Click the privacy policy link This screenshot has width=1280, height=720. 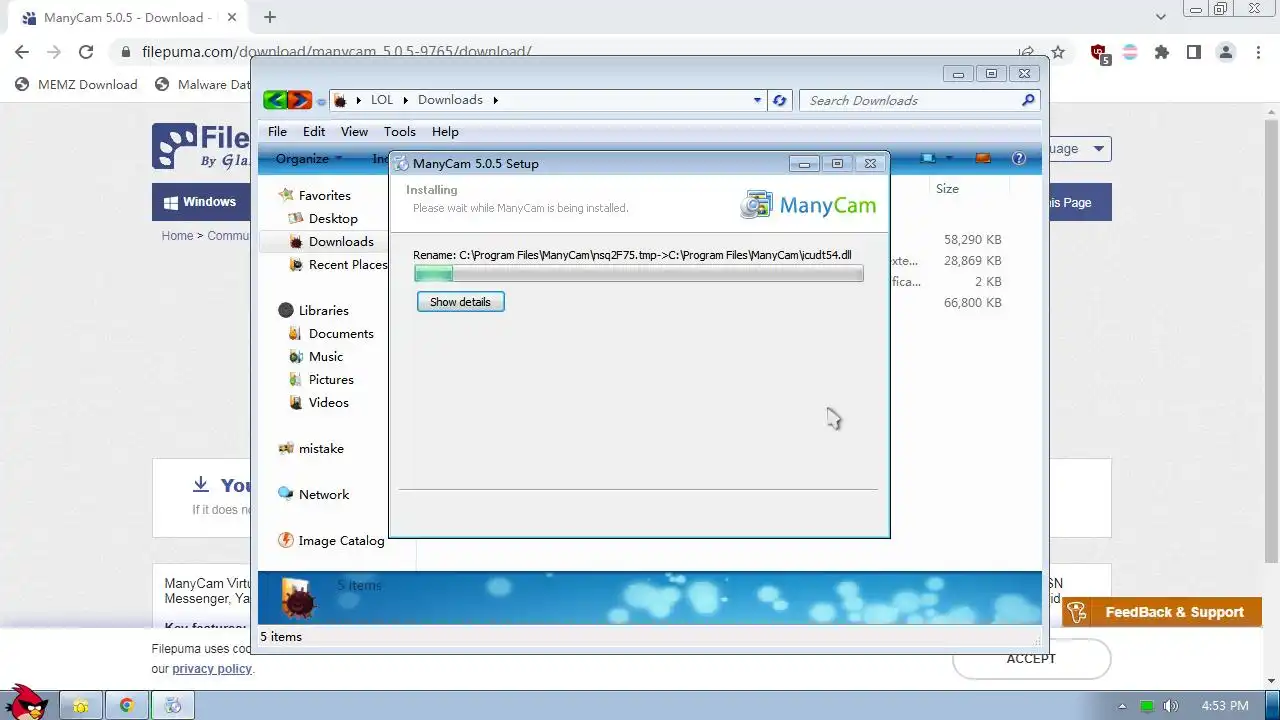click(x=211, y=668)
